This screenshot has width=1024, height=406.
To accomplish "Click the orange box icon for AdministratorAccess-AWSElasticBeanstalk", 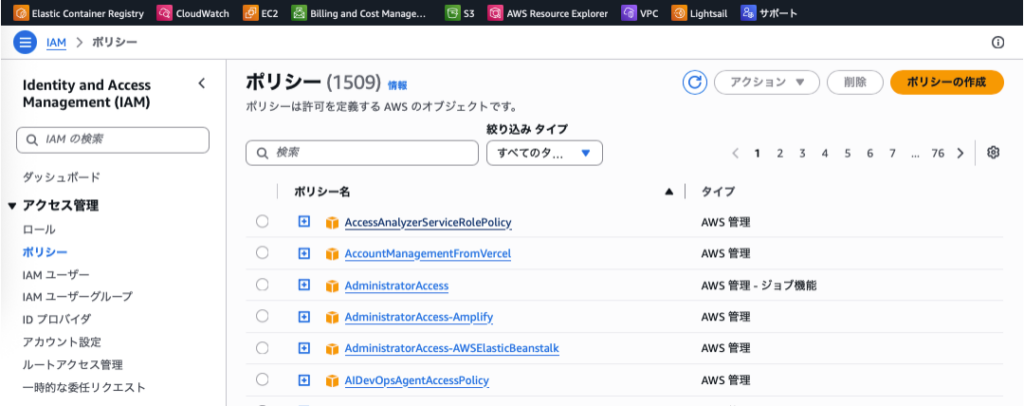I will click(332, 349).
